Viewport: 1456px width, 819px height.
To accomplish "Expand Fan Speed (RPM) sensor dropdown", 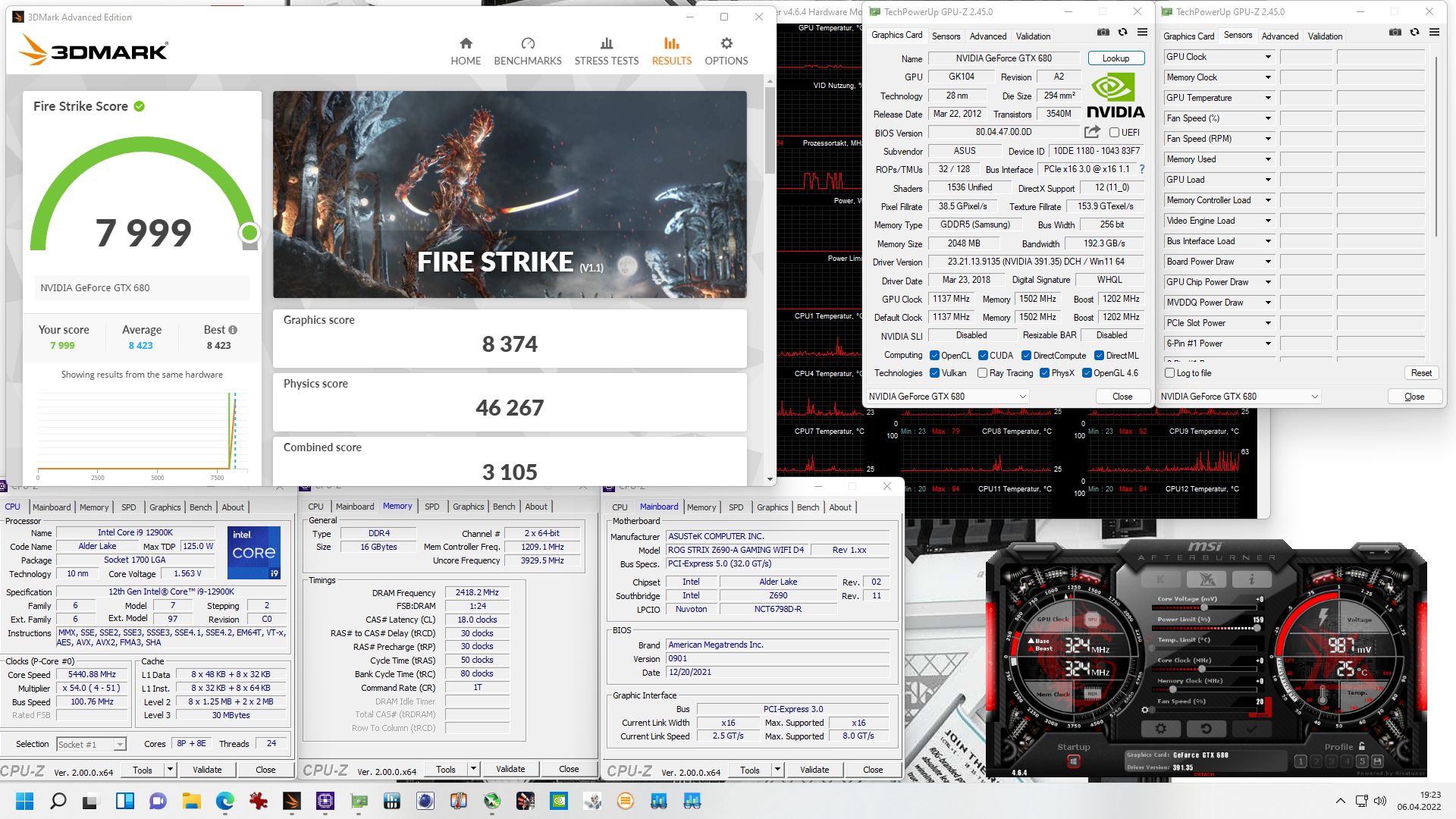I will click(x=1268, y=139).
